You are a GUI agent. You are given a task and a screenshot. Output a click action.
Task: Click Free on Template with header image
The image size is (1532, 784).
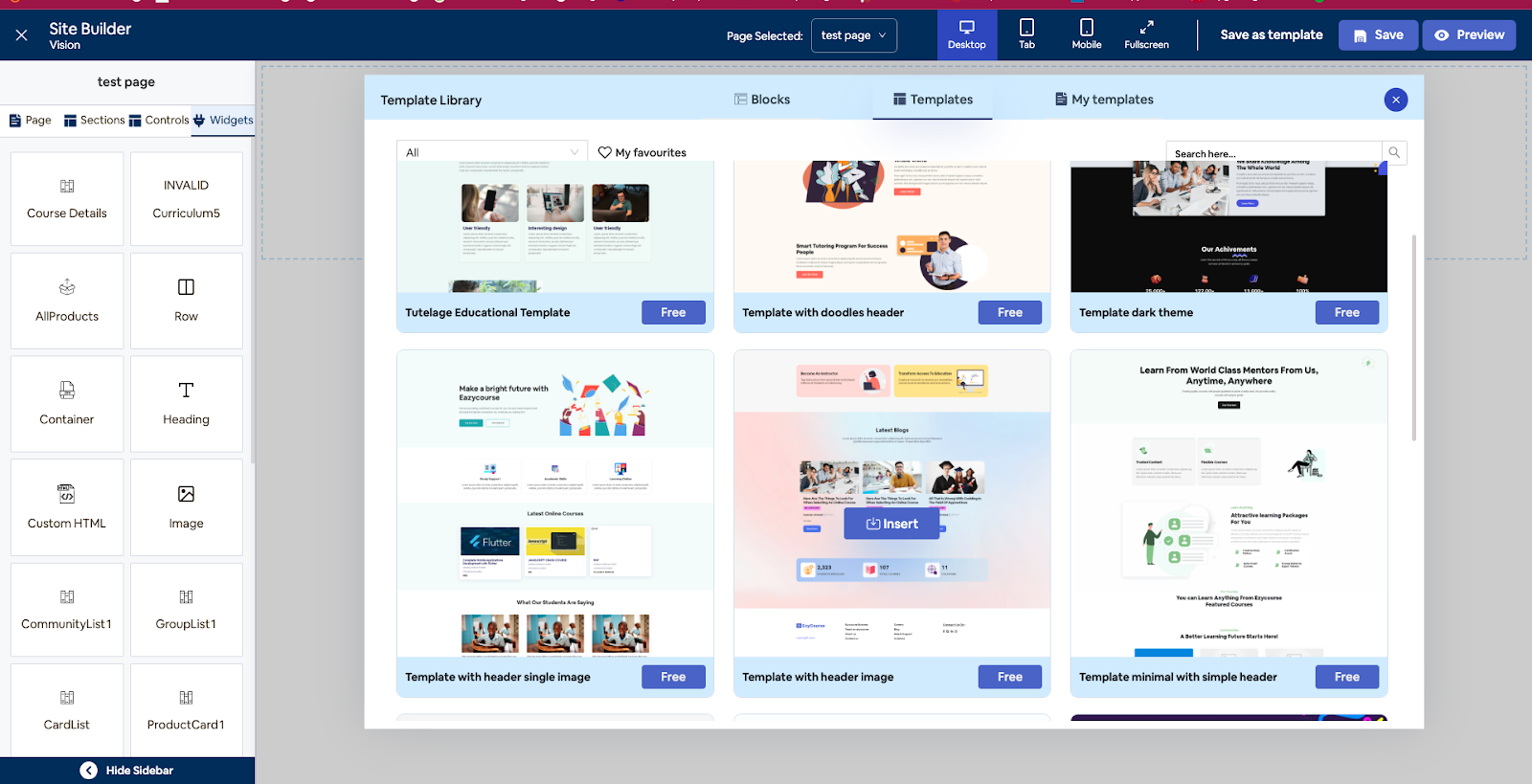pyautogui.click(x=1010, y=677)
